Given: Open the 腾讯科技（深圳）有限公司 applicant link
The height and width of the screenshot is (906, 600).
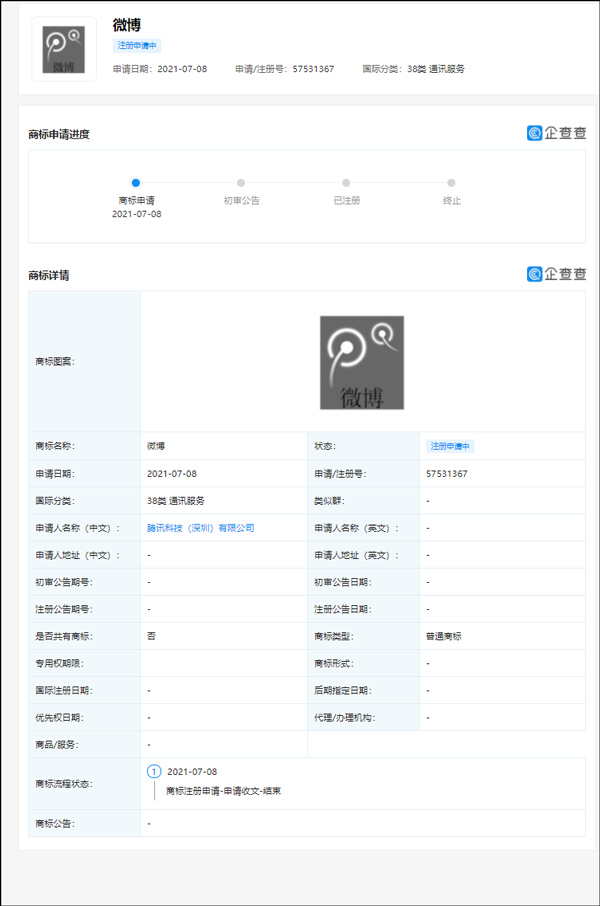Looking at the screenshot, I should pyautogui.click(x=201, y=528).
